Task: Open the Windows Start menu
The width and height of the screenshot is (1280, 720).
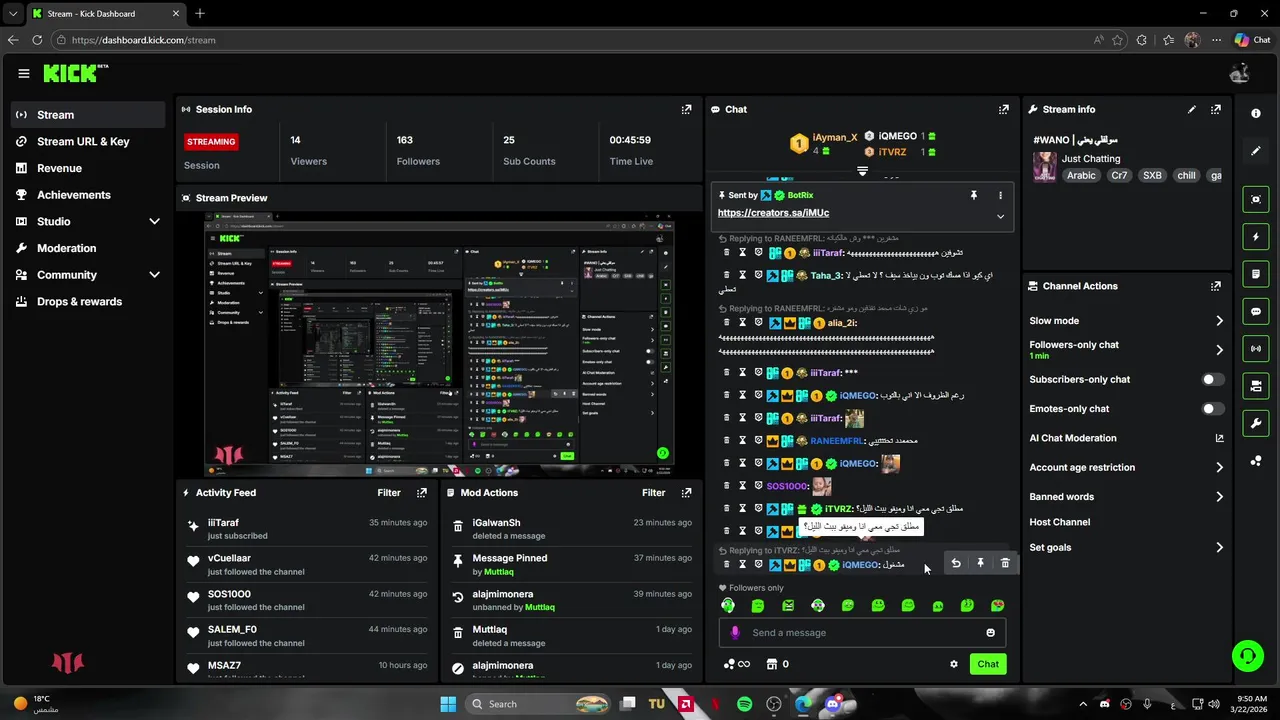Action: point(448,704)
